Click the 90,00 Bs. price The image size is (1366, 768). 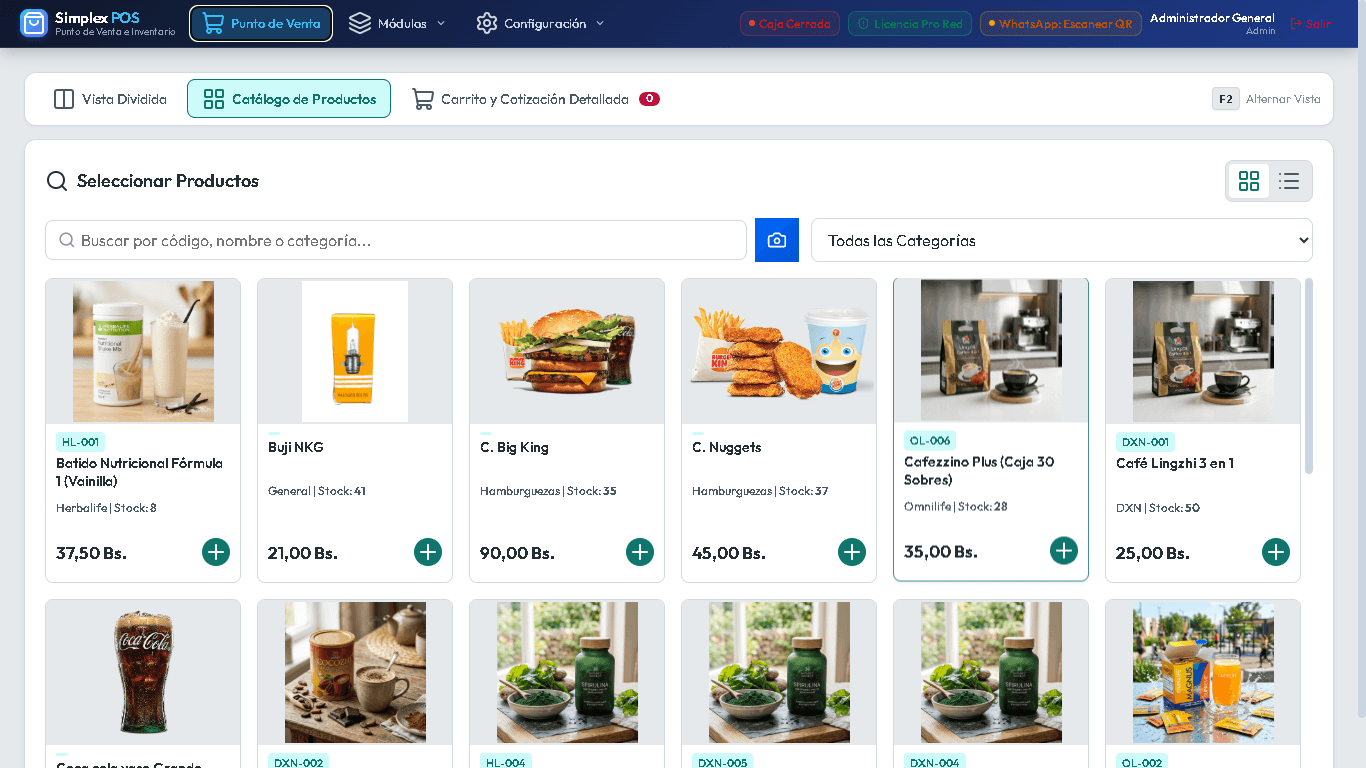pos(517,553)
